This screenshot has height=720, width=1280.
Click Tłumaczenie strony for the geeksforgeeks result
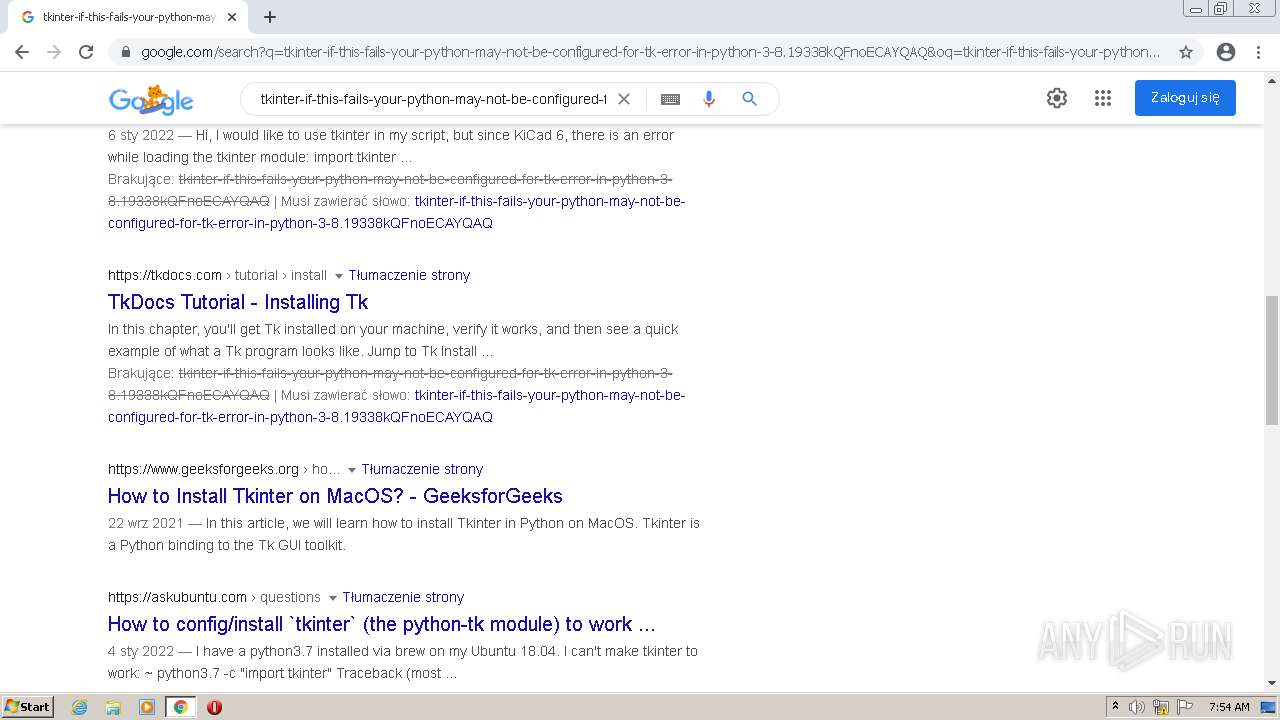click(x=422, y=469)
